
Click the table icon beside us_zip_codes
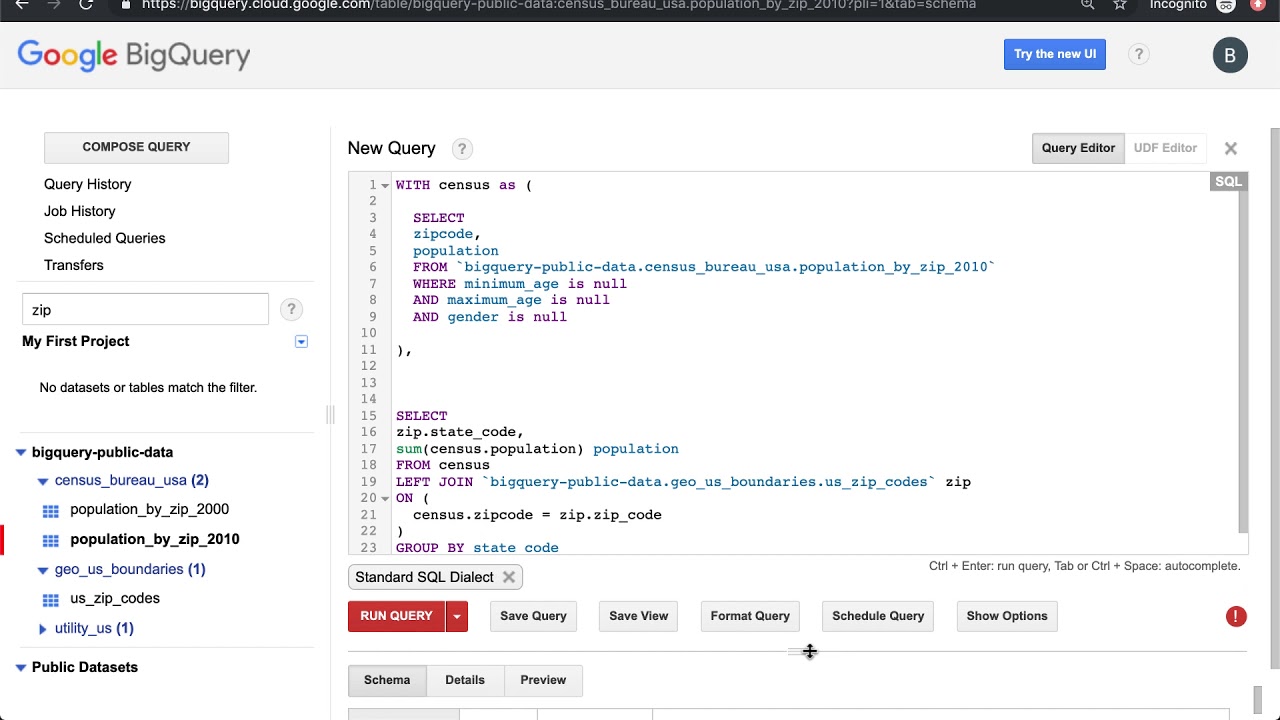tap(51, 600)
